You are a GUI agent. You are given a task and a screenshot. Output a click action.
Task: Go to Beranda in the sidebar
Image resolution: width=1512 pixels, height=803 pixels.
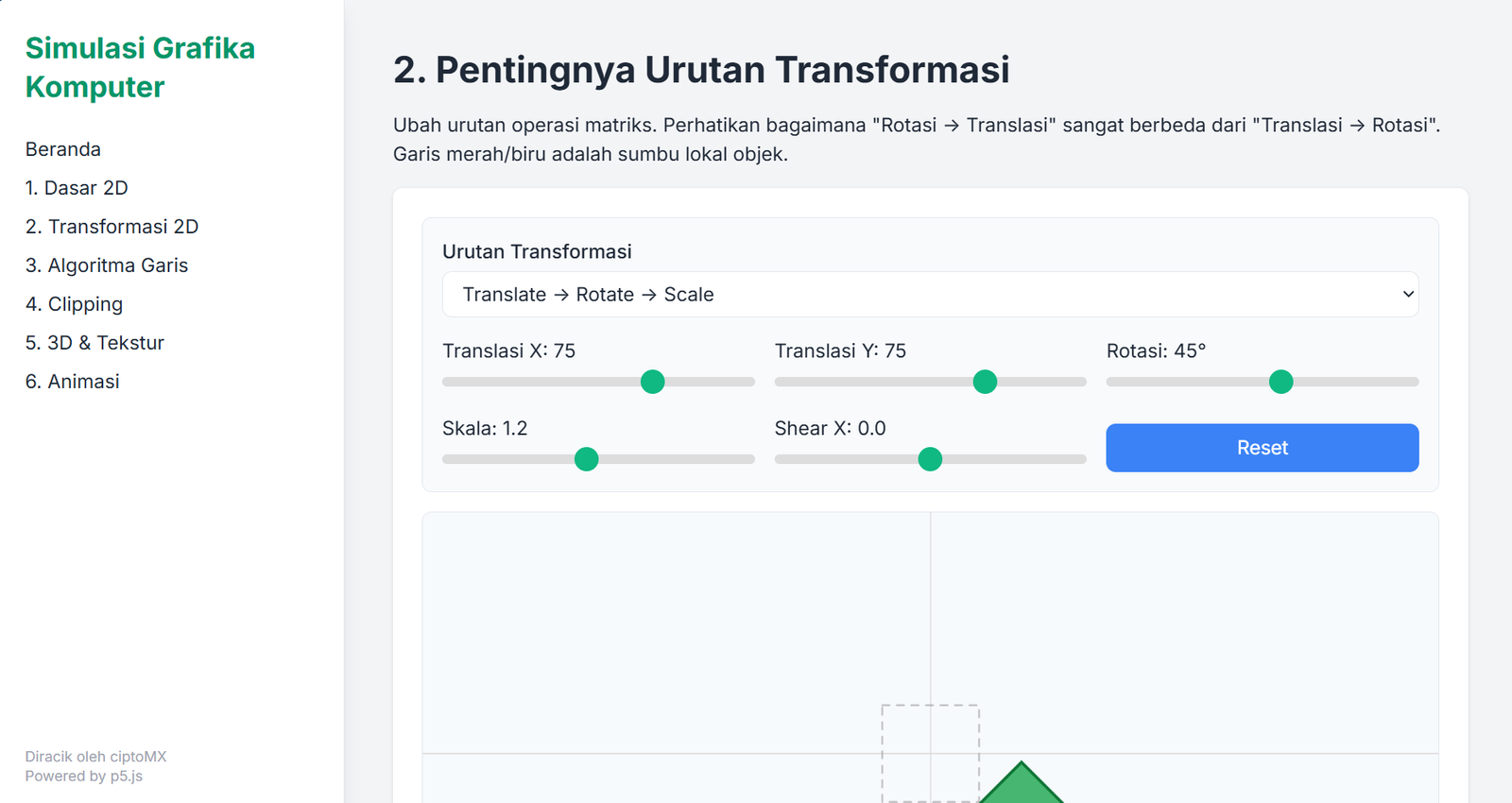click(63, 149)
